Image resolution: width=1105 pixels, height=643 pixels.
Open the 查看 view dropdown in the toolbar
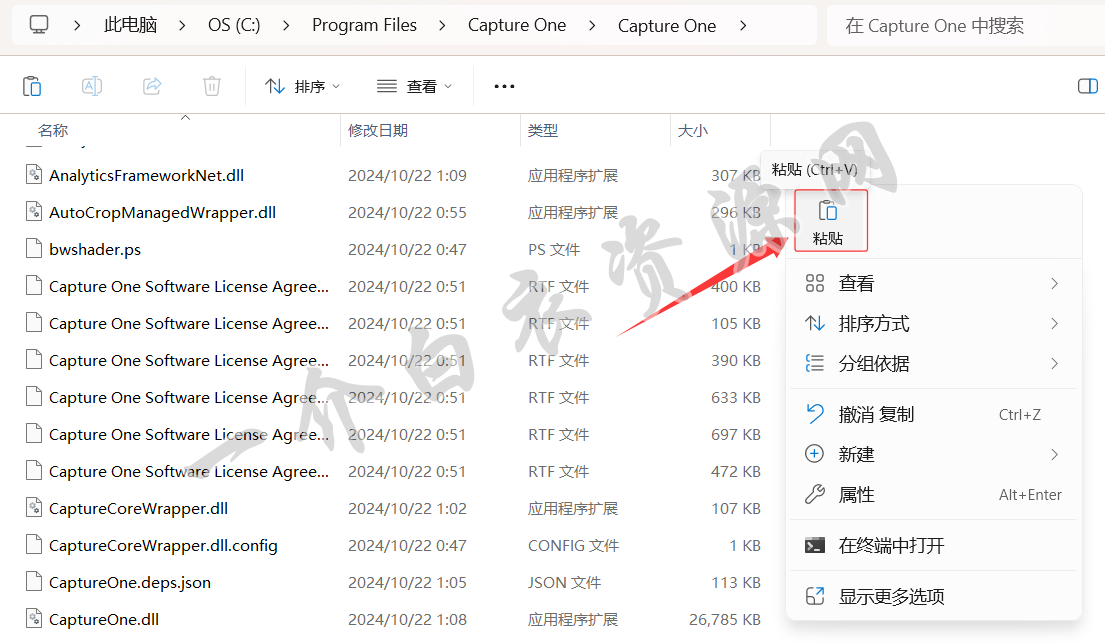click(414, 86)
